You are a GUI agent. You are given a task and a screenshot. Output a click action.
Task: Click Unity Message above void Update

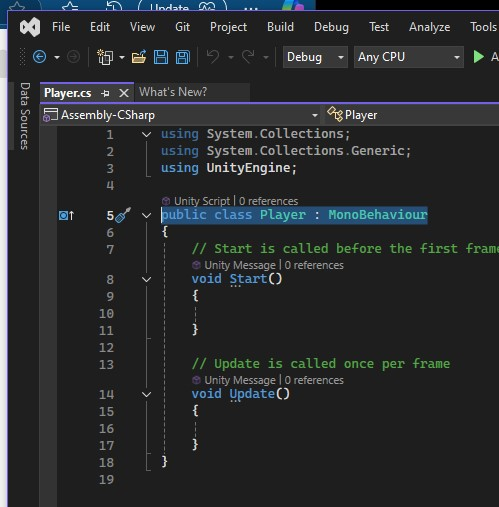pos(240,380)
